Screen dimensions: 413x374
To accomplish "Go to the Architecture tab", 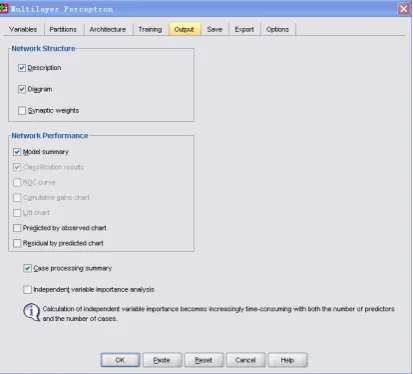I will tap(108, 29).
